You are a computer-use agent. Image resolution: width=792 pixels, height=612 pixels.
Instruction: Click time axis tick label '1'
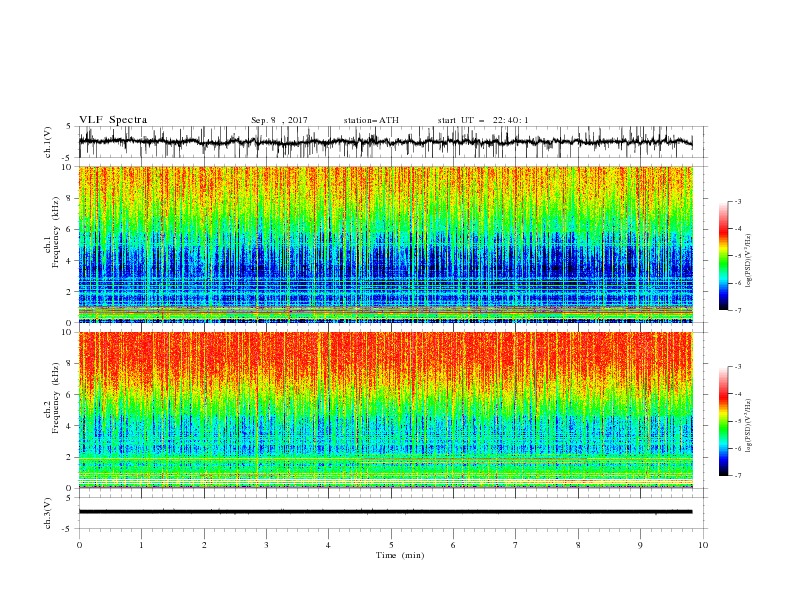141,545
